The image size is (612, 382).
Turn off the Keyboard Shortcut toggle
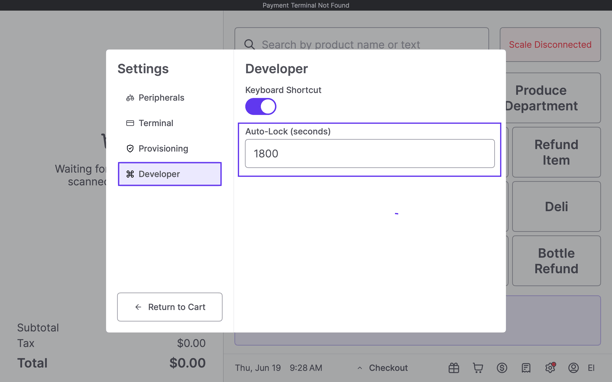tap(261, 107)
